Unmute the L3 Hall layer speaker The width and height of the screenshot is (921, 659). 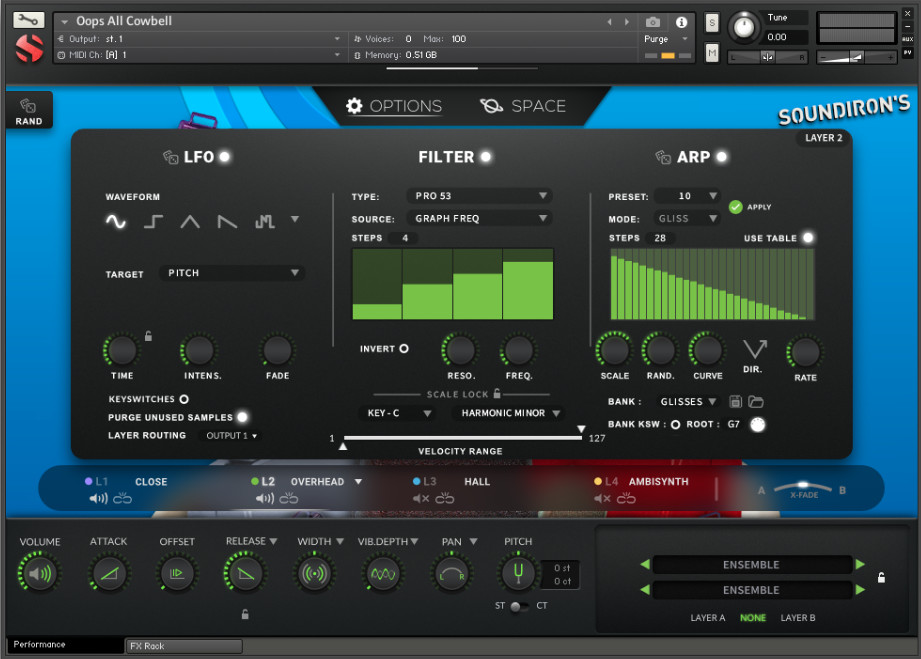pos(421,499)
